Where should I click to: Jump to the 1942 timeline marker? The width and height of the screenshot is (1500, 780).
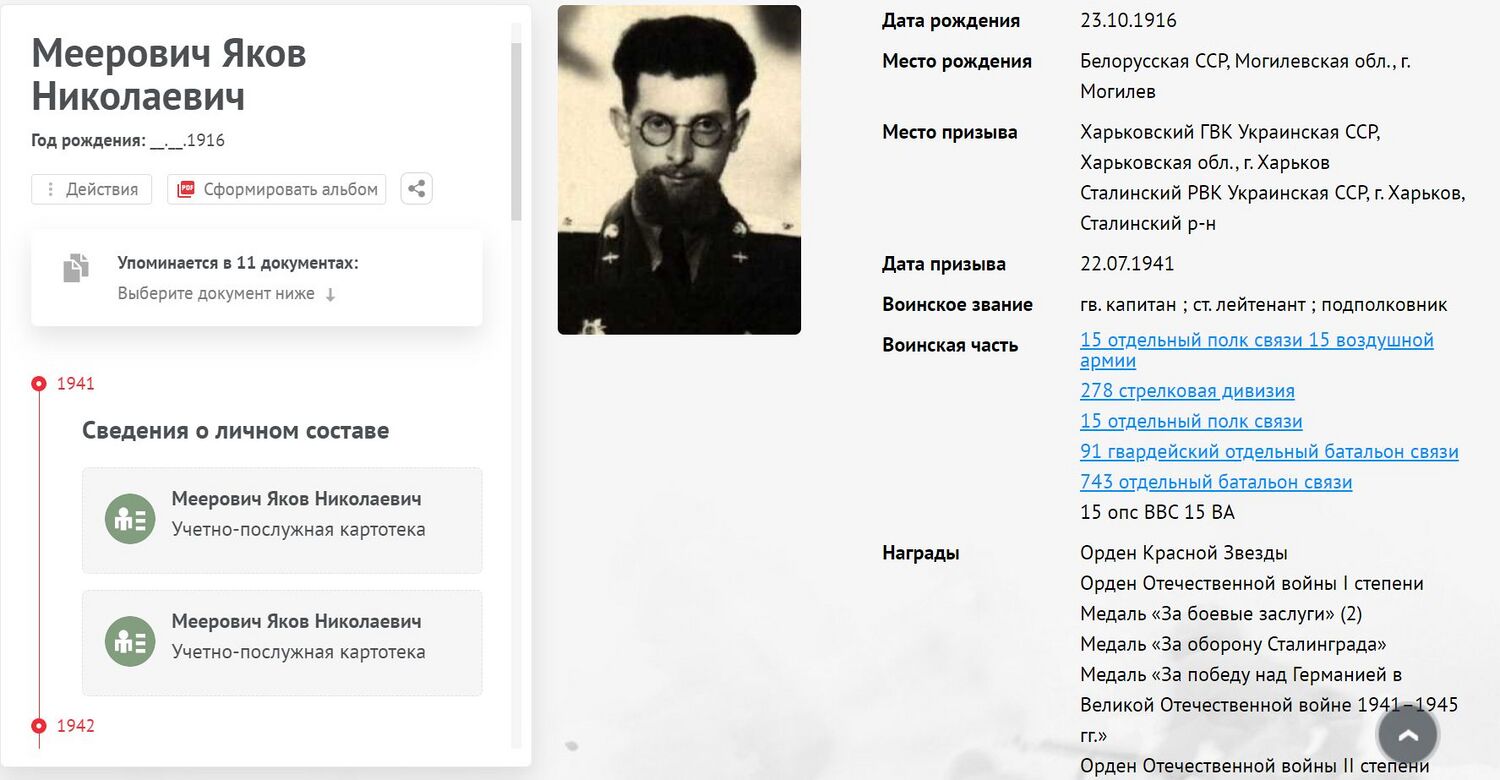(x=39, y=726)
